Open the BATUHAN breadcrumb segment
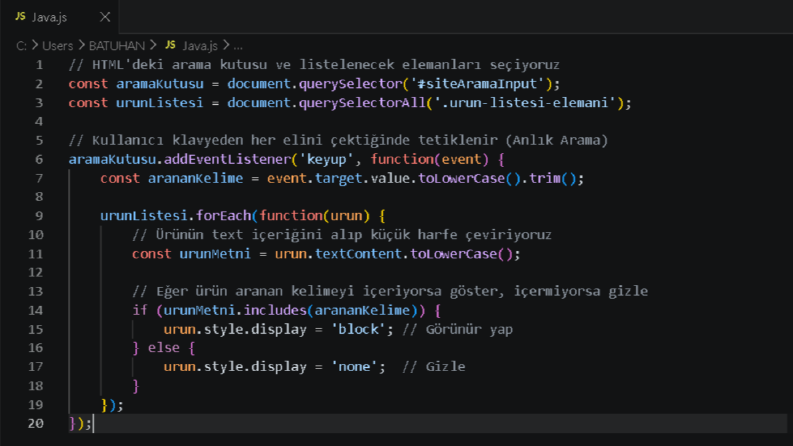The width and height of the screenshot is (793, 446). pos(117,46)
